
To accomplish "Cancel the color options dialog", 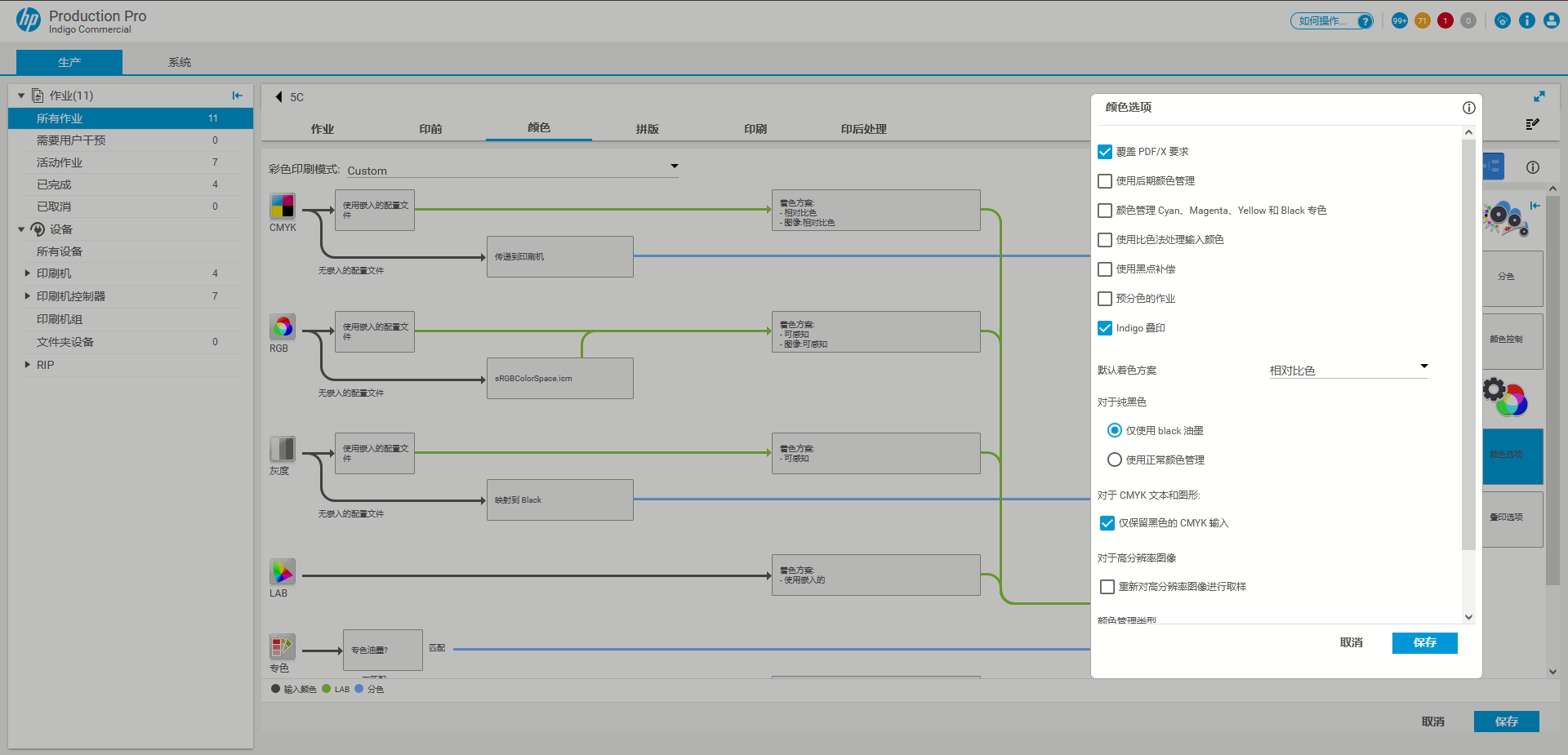I will tap(1352, 643).
